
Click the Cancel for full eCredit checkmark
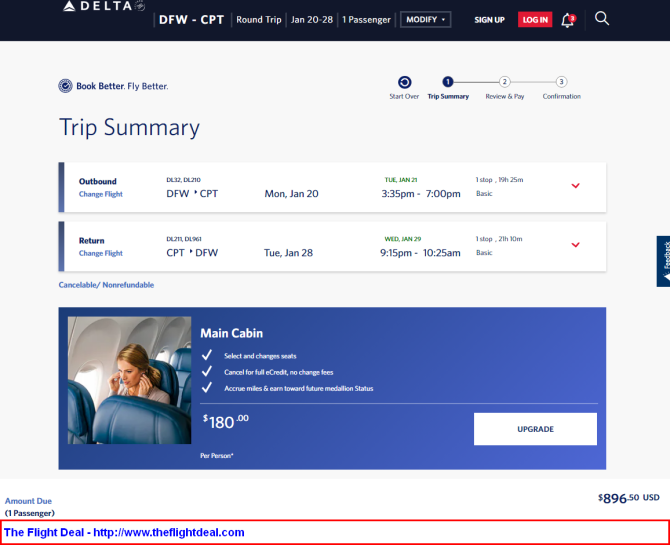pos(207,371)
